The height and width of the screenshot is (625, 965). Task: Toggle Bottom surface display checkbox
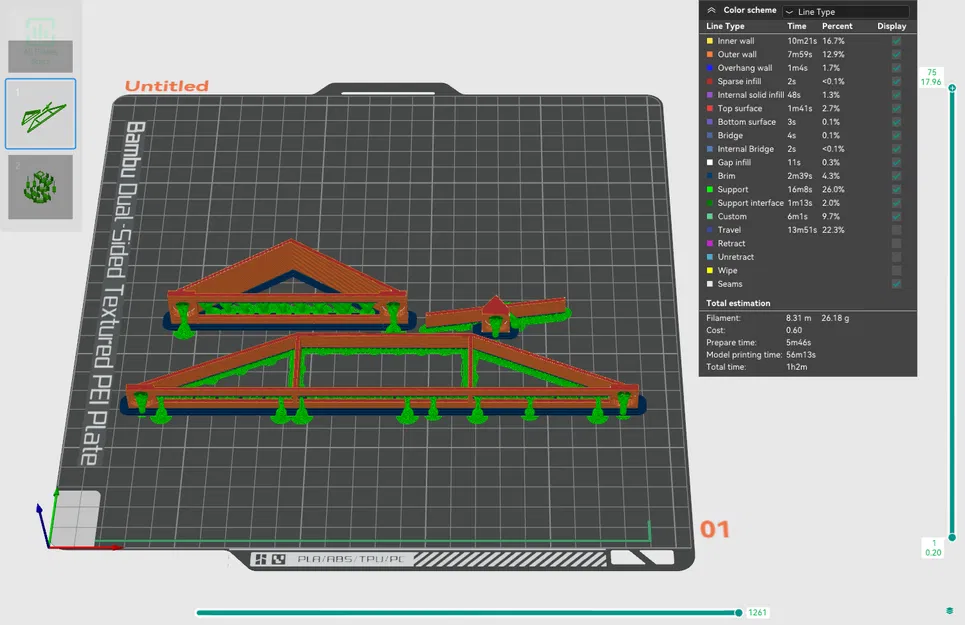pos(897,122)
